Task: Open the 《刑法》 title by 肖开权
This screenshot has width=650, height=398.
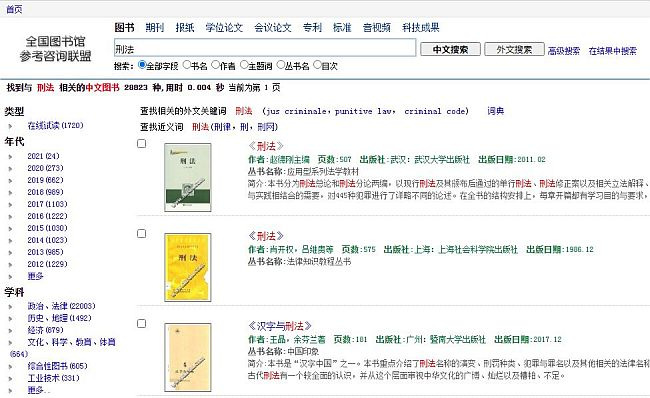Action: pyautogui.click(x=266, y=236)
